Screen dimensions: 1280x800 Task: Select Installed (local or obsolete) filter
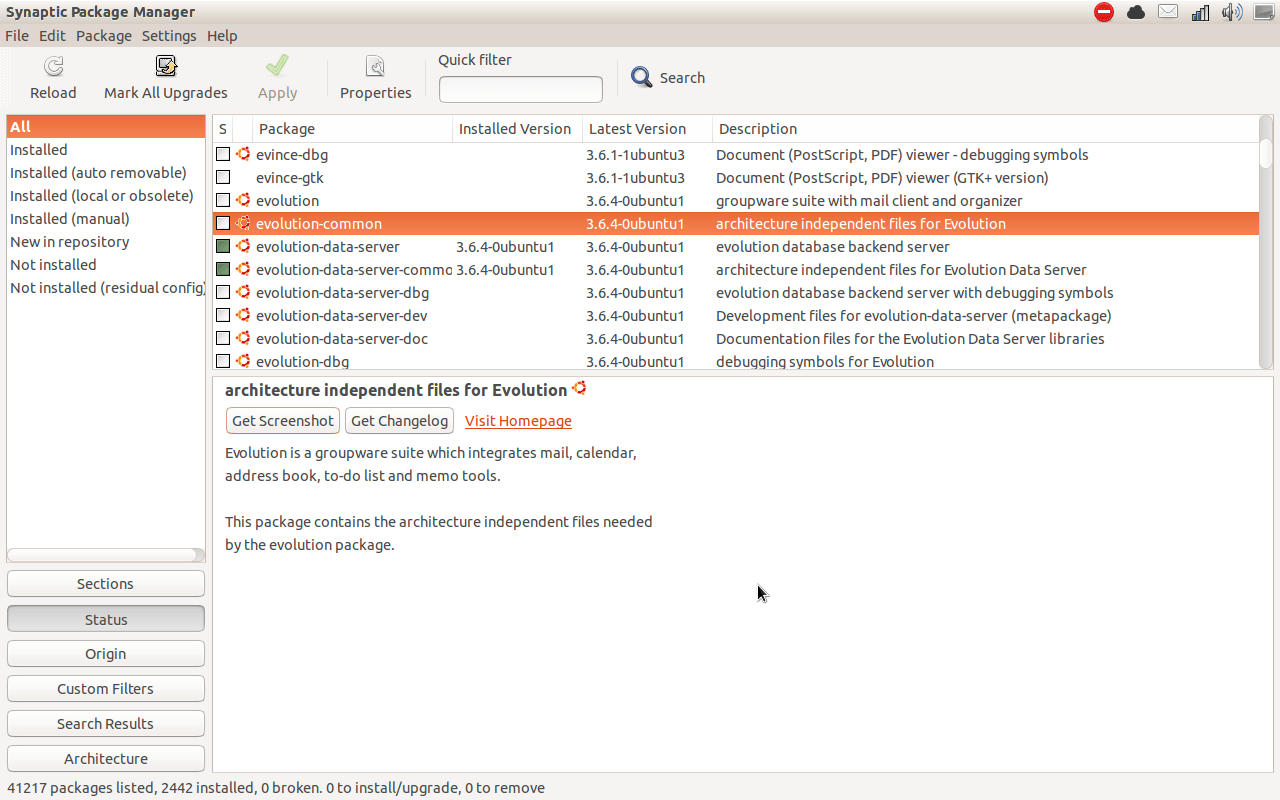tap(106, 195)
